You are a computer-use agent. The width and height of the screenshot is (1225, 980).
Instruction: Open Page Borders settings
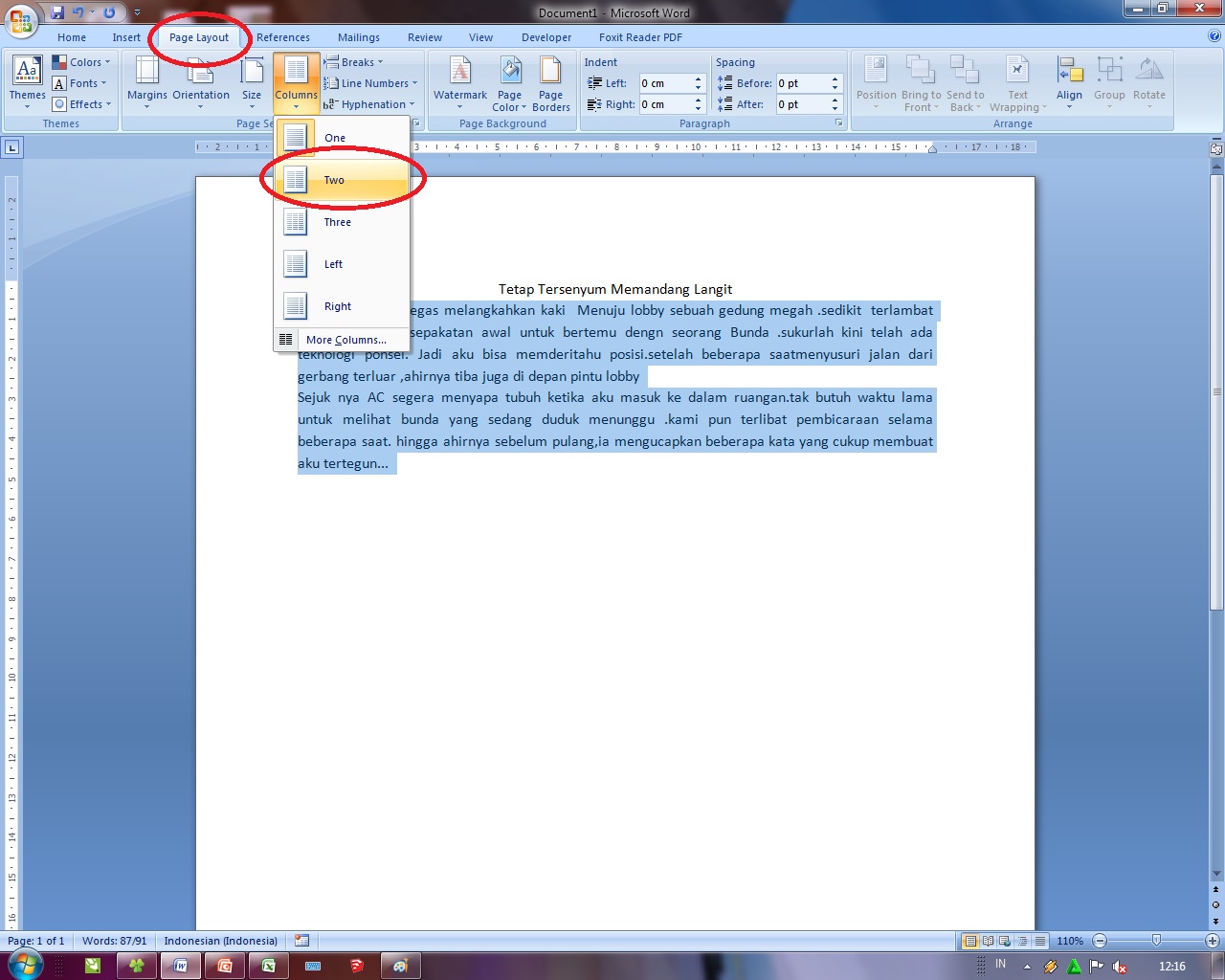pos(550,82)
